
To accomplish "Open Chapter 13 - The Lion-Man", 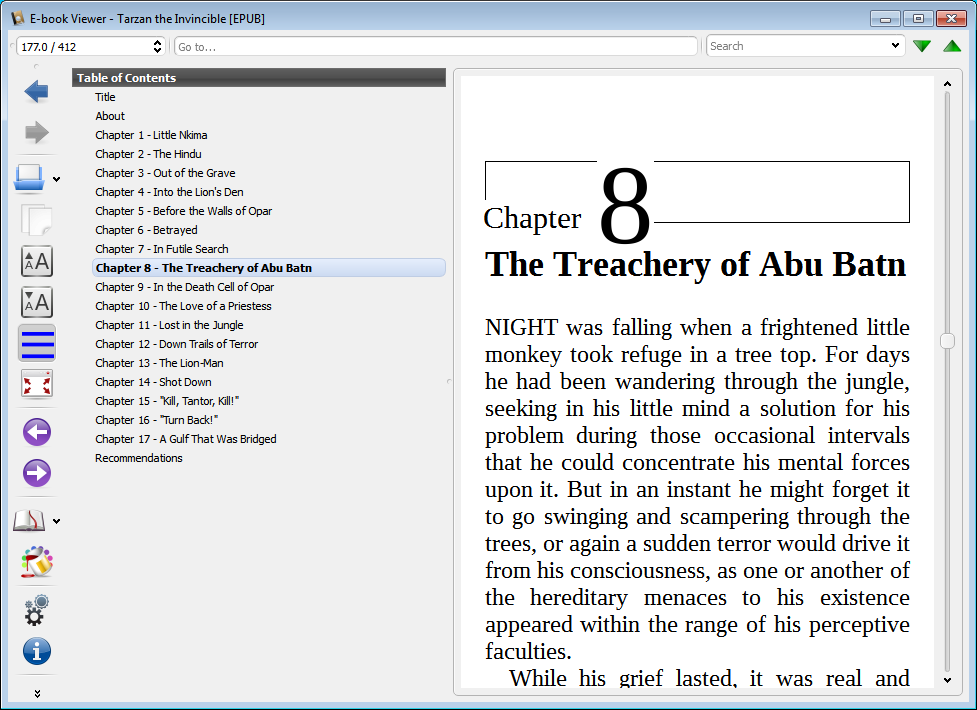I will pos(160,363).
